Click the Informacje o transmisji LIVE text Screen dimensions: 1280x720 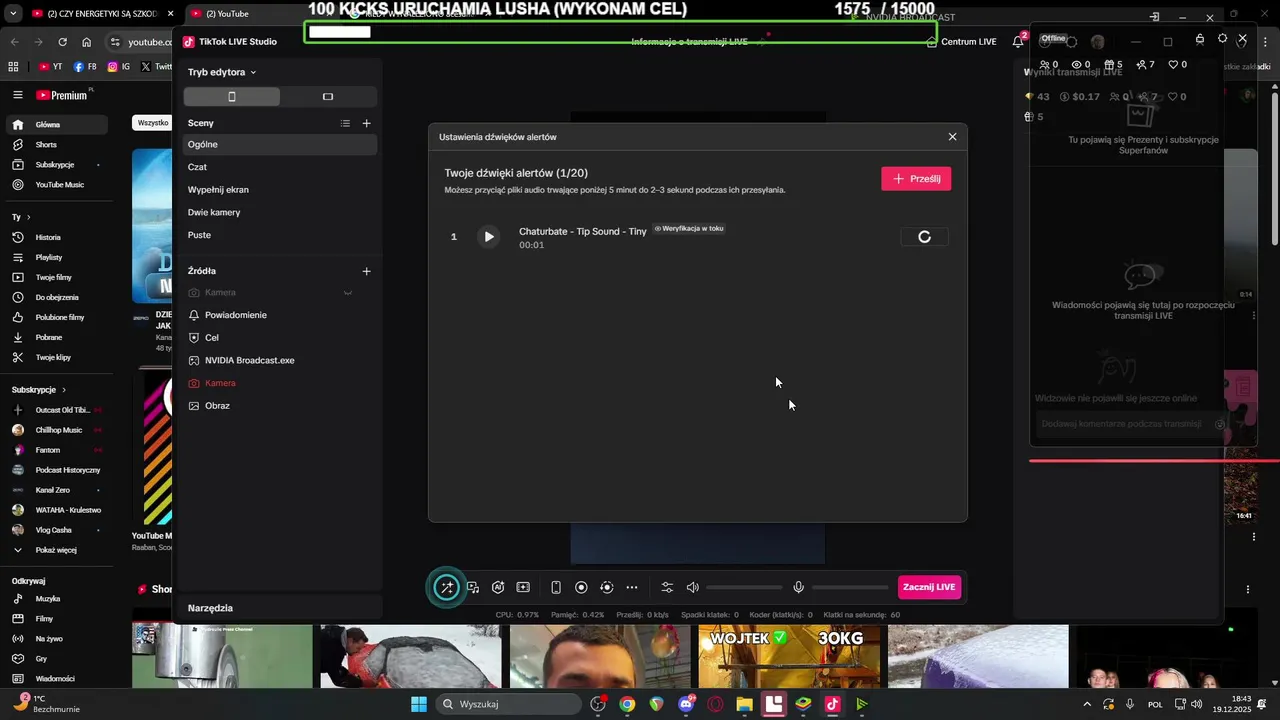689,42
